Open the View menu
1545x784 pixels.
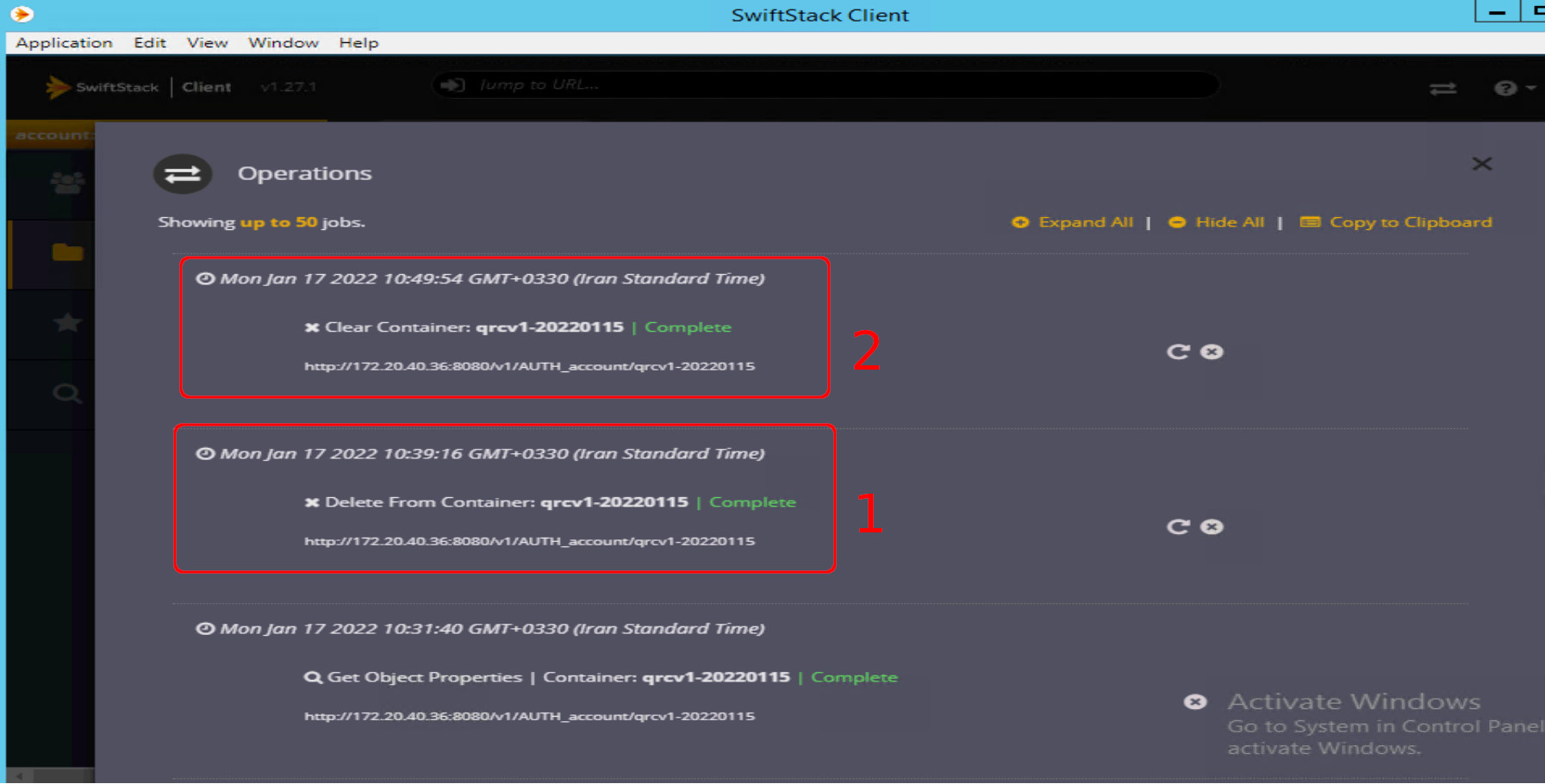207,42
